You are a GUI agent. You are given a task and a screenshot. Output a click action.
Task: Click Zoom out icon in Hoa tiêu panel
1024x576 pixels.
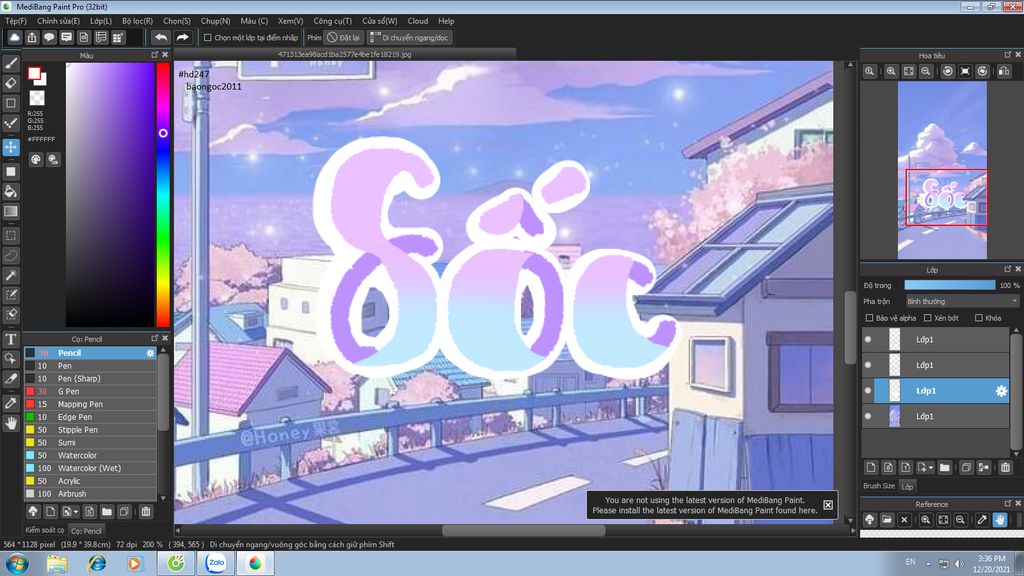tap(926, 71)
